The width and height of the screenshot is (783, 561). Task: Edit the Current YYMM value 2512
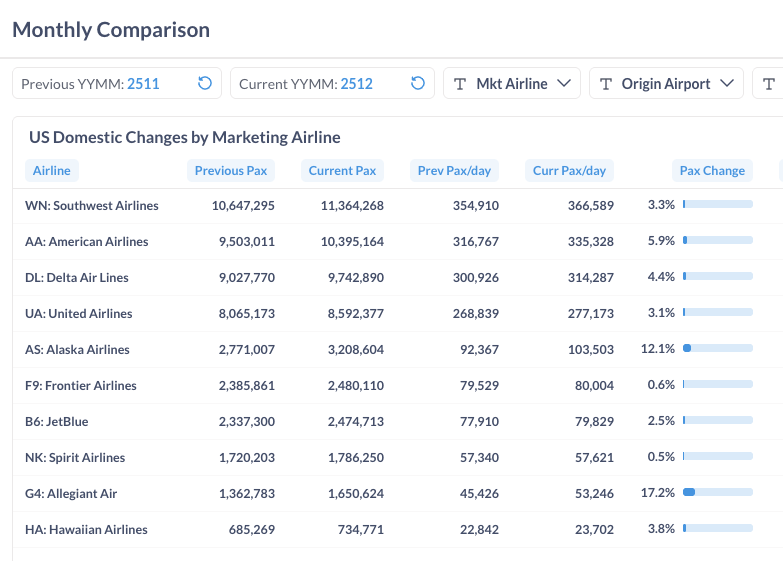click(x=356, y=84)
